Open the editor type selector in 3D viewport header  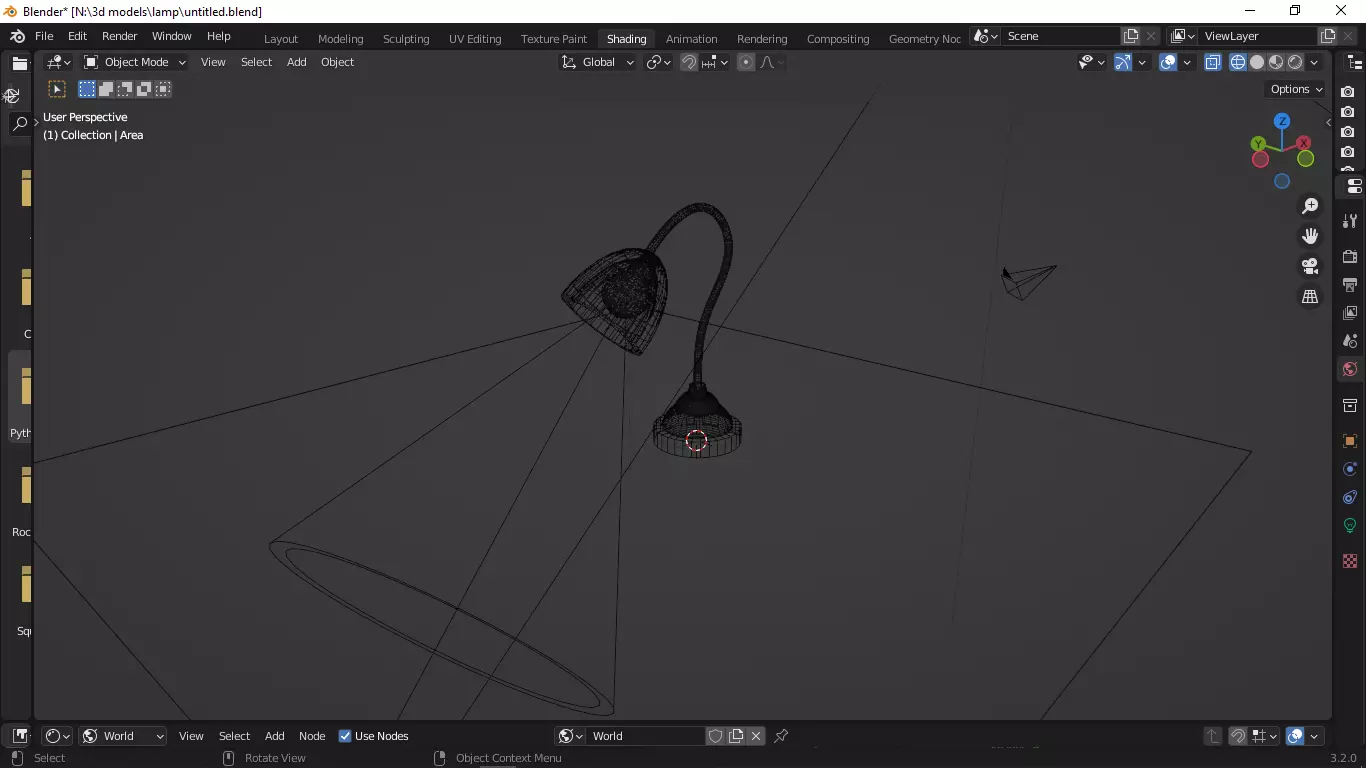click(x=59, y=62)
